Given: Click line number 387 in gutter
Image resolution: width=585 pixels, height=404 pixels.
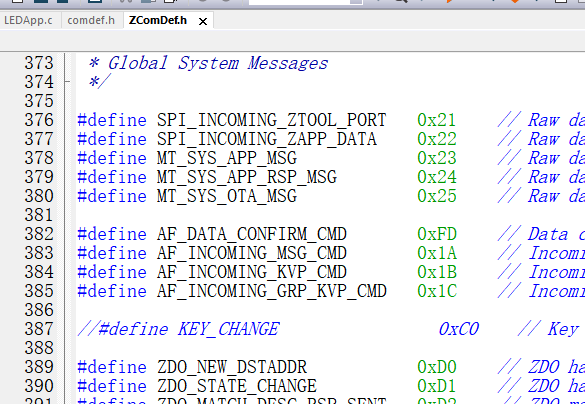Looking at the screenshot, I should coord(39,329).
